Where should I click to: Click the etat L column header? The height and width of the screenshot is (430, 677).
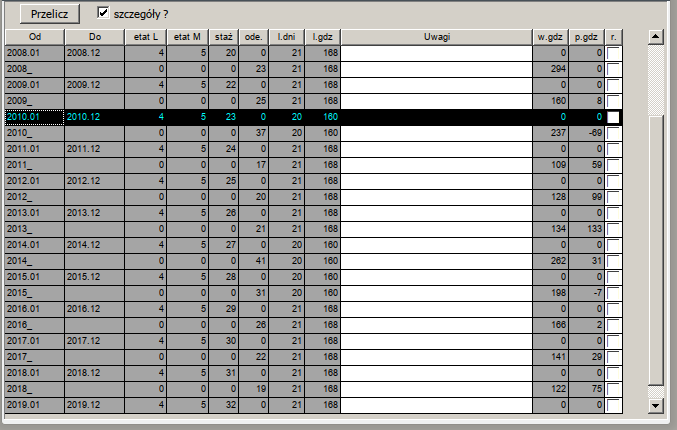pos(147,37)
